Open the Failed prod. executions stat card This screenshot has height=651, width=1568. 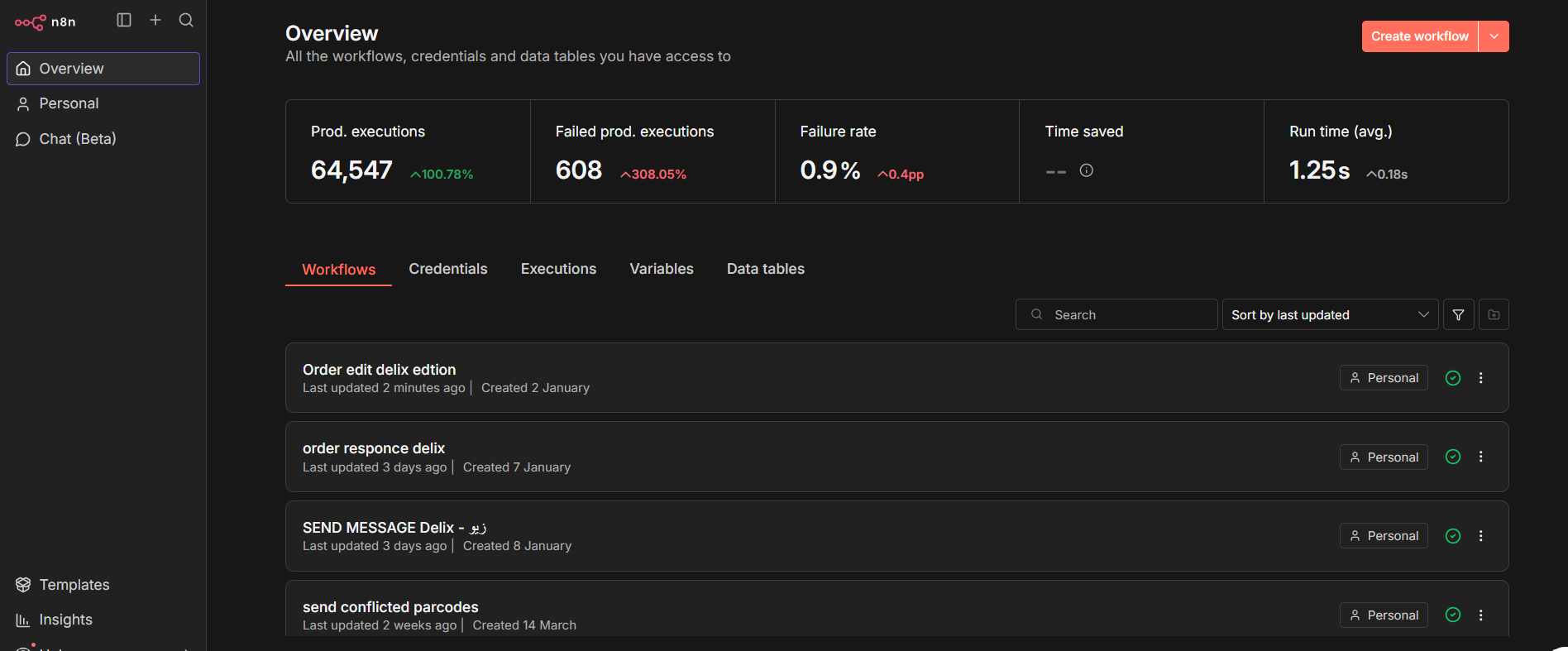pos(653,151)
